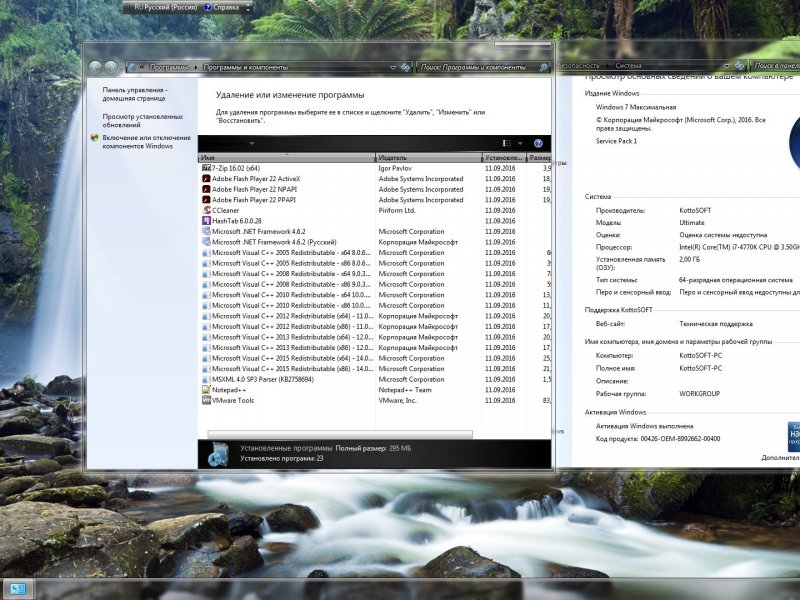Click the CCleaner program icon

click(x=206, y=210)
